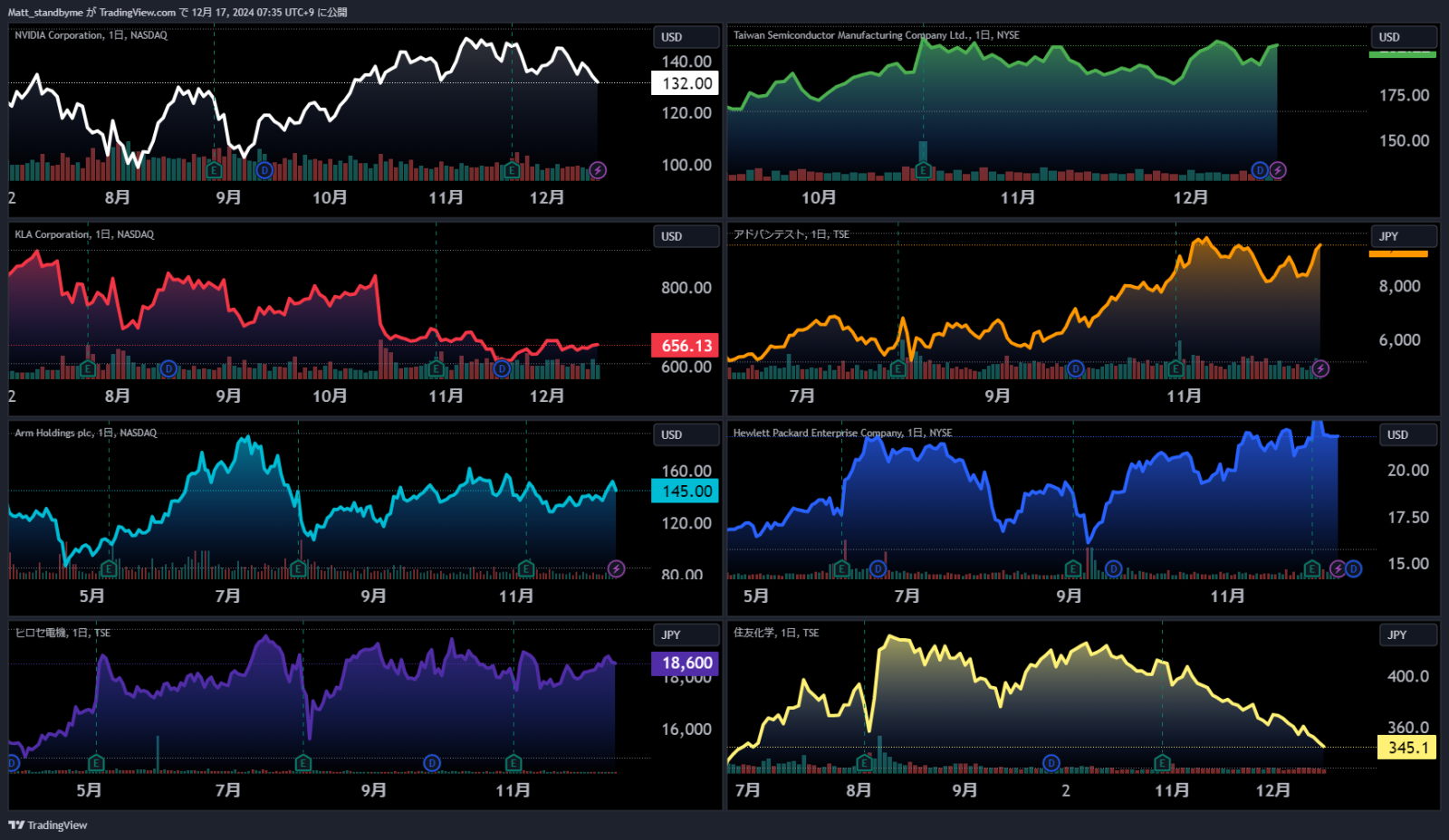Viewport: 1449px width, 840px height.
Task: Open the USD currency selector on Hewlett Packard chart
Action: click(1407, 434)
